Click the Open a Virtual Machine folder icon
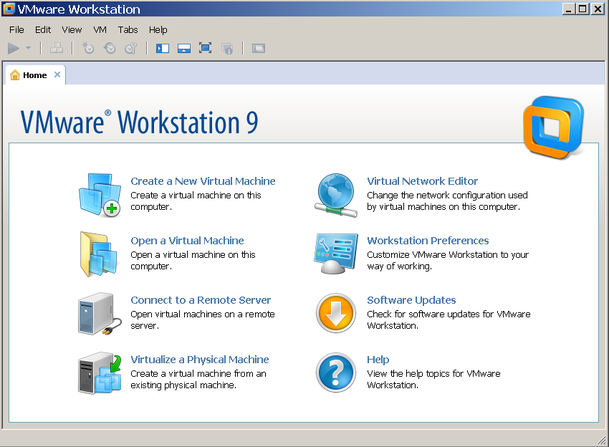The width and height of the screenshot is (609, 447). pyautogui.click(x=99, y=254)
